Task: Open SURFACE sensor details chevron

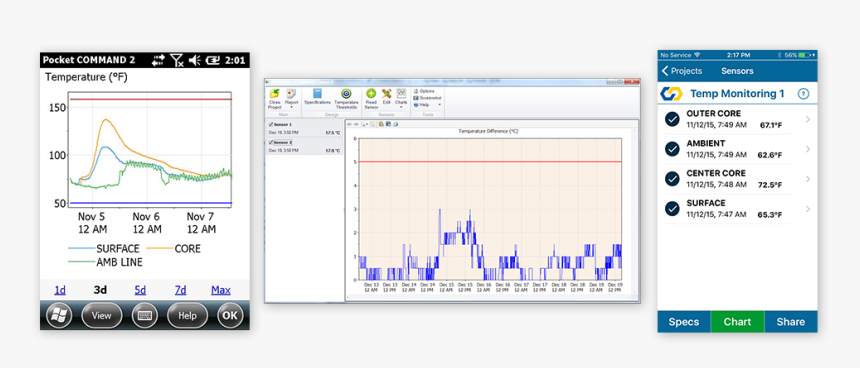Action: tap(808, 208)
